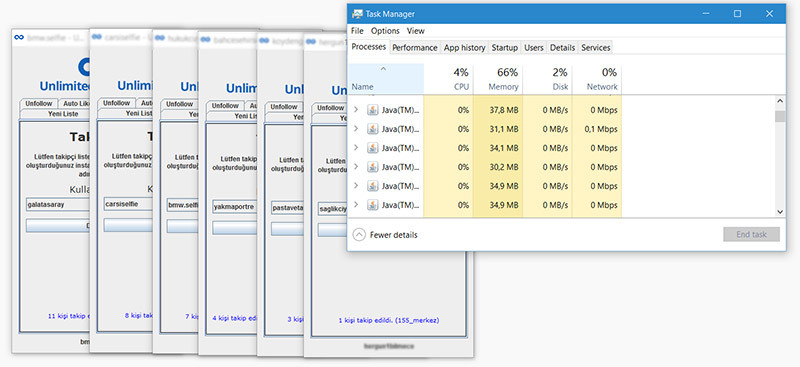
Task: Click the button below the galatasaray field
Action: (x=58, y=226)
